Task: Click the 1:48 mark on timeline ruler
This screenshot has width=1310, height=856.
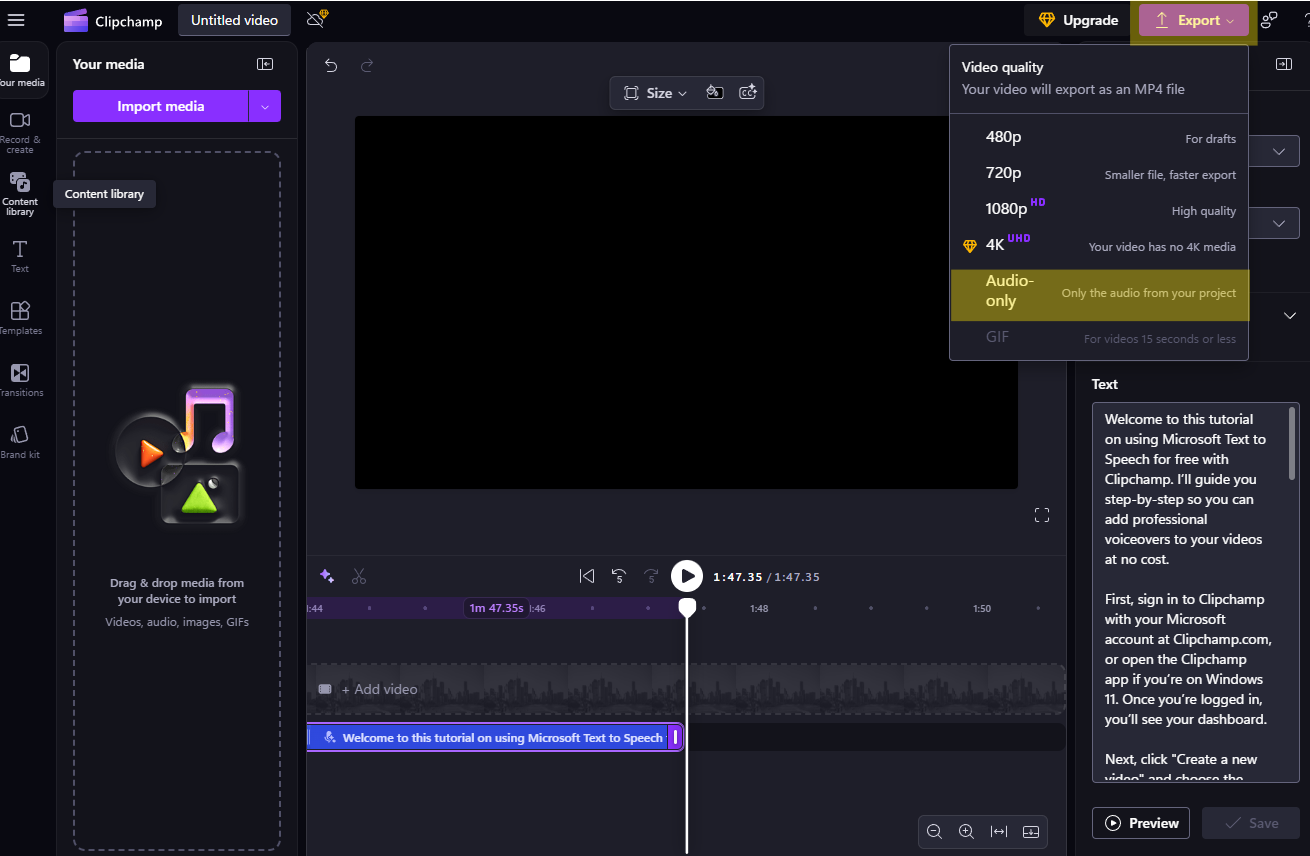Action: point(759,608)
